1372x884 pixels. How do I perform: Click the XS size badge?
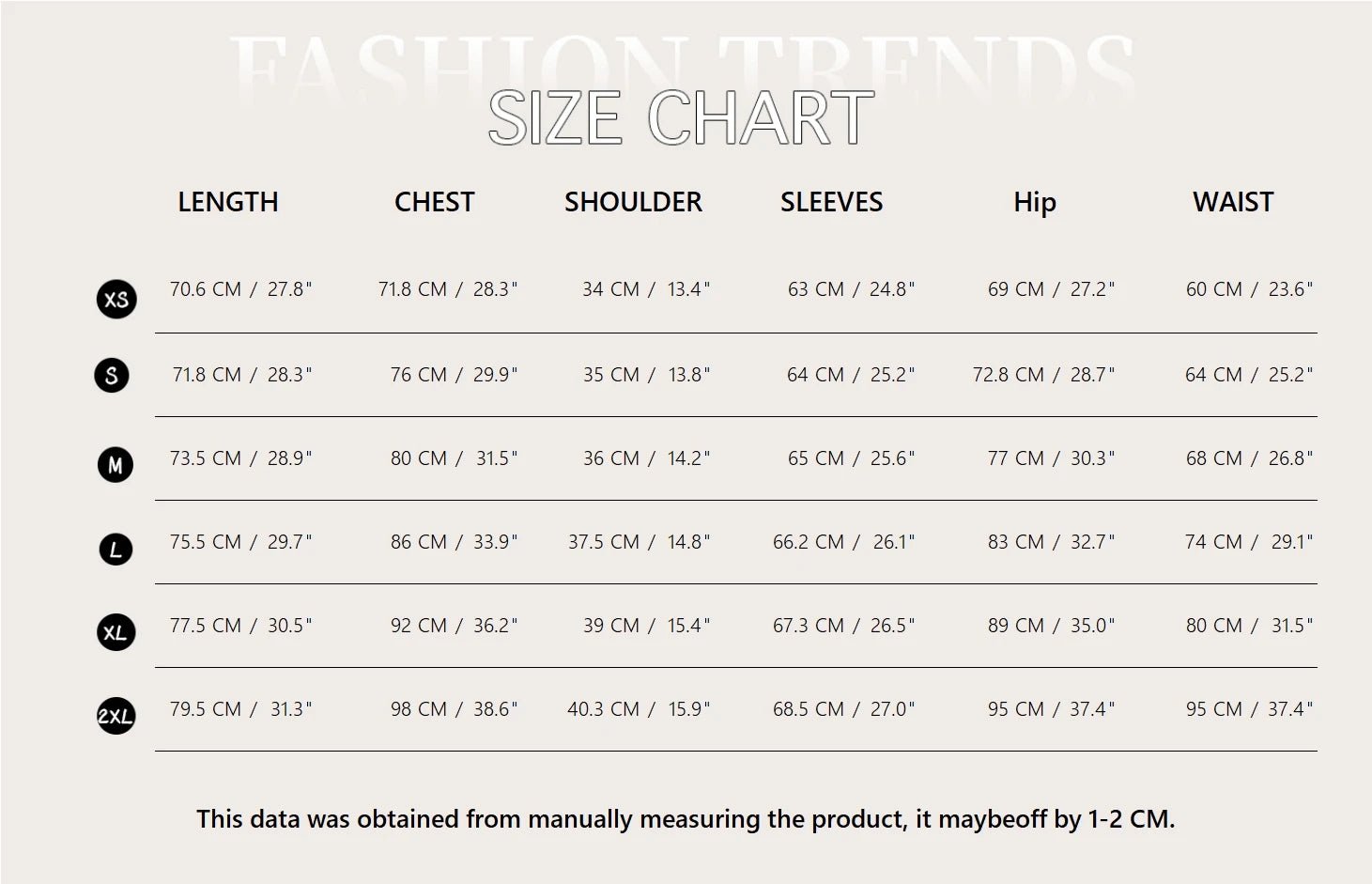coord(116,299)
